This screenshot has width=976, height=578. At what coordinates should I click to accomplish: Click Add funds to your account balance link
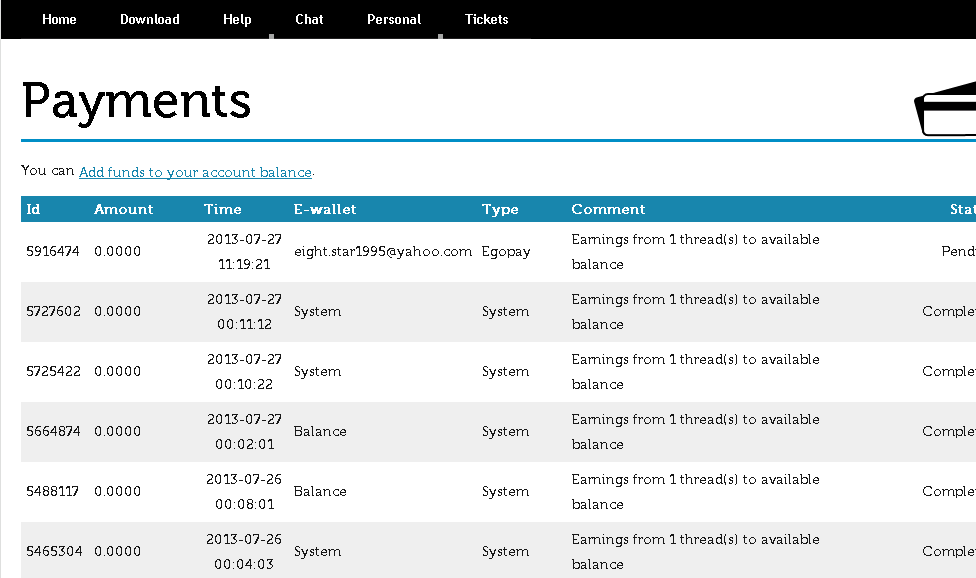[195, 172]
